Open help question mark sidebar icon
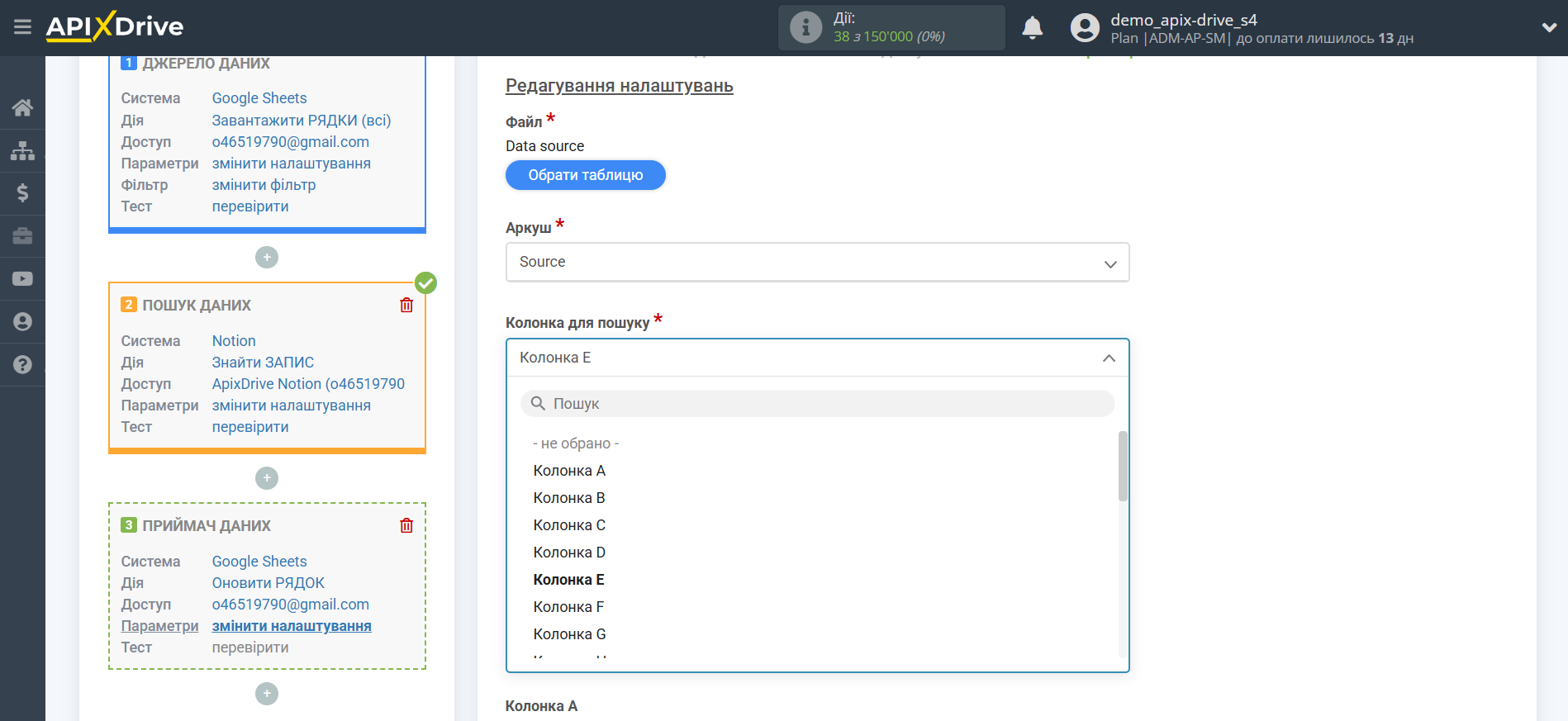1568x721 pixels. pos(22,364)
